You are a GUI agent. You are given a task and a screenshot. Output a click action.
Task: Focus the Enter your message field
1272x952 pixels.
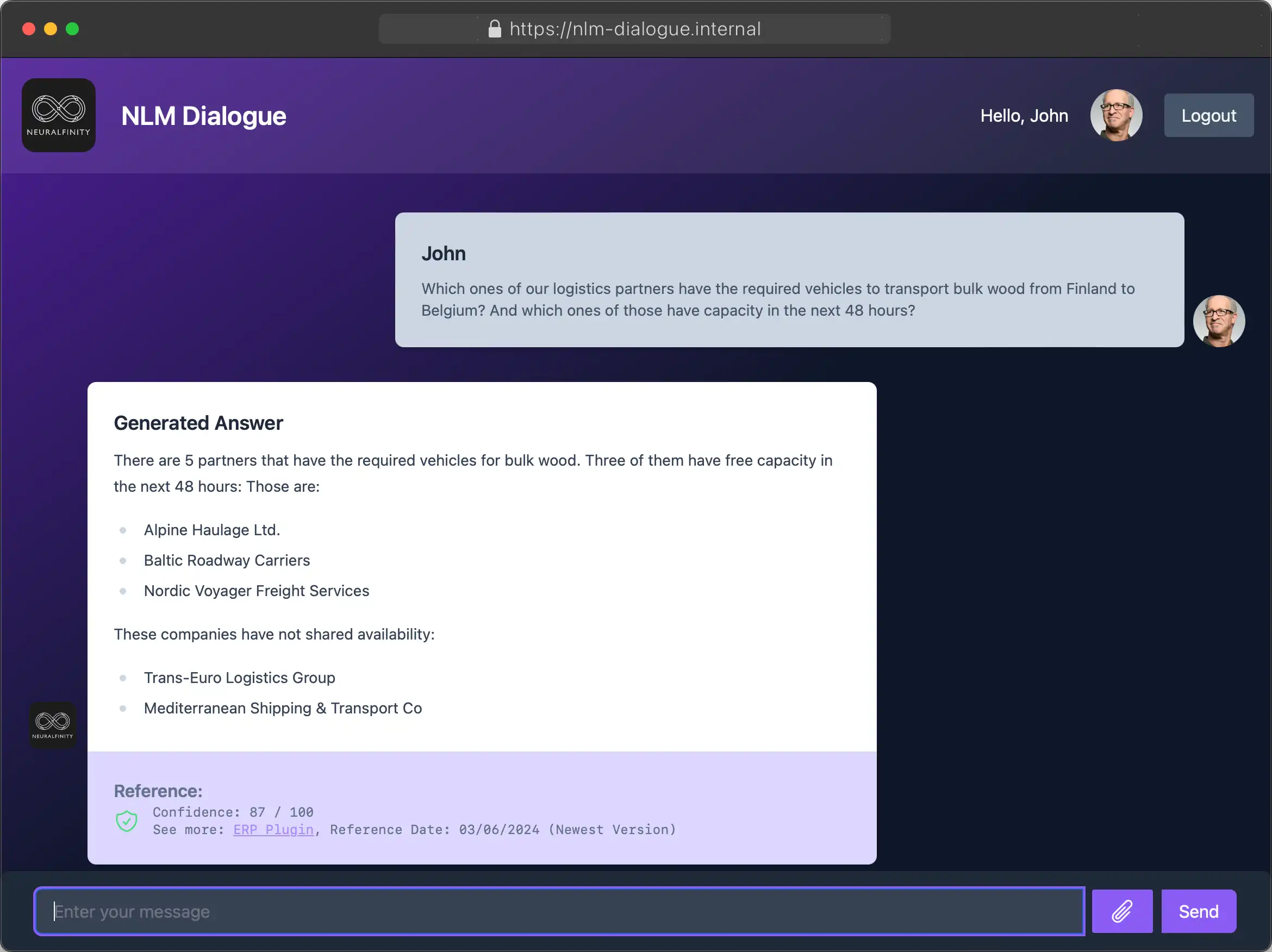pyautogui.click(x=559, y=911)
